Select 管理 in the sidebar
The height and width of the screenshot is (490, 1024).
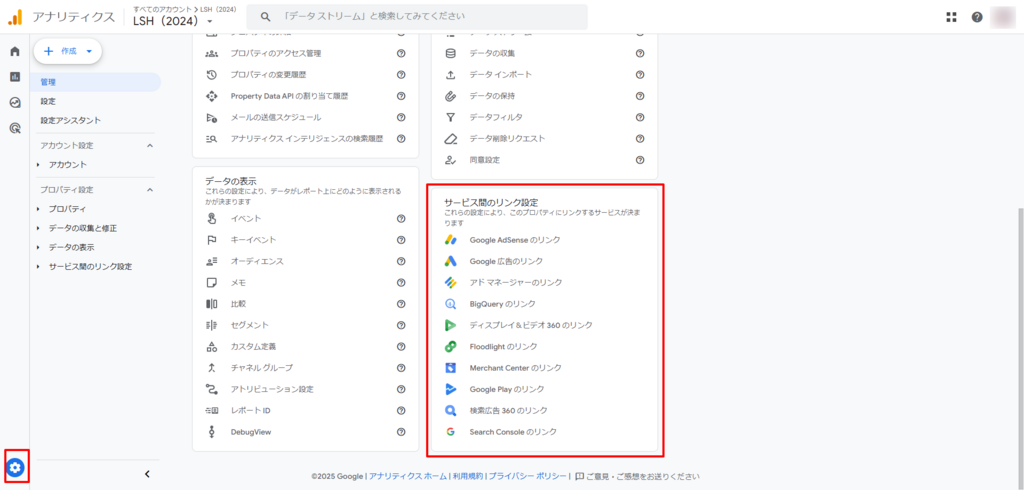[95, 82]
